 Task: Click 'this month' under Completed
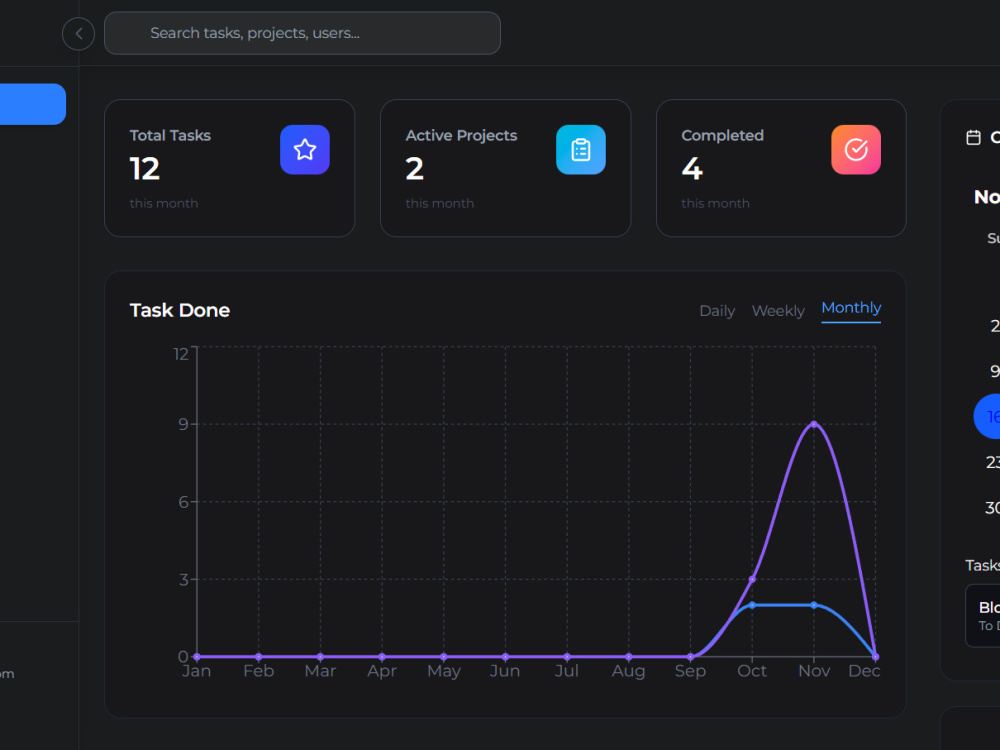tap(716, 203)
